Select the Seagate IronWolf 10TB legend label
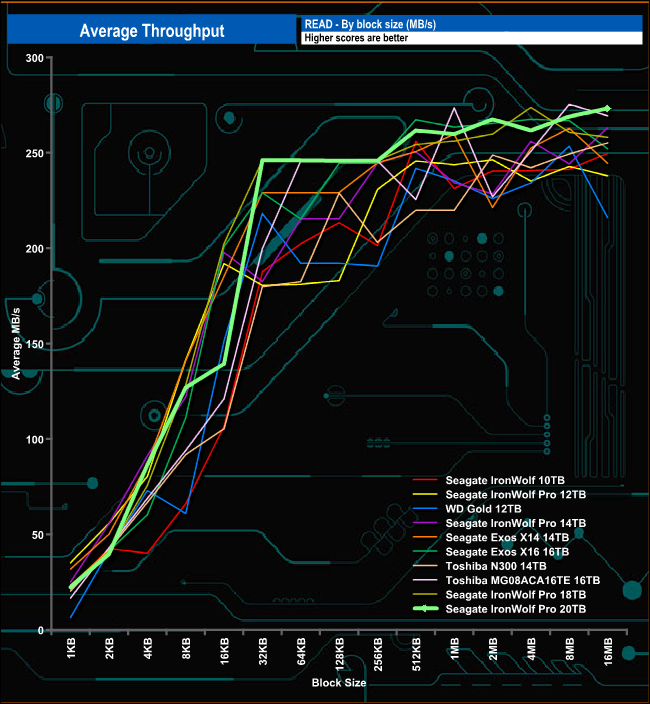This screenshot has height=704, width=650. click(505, 480)
